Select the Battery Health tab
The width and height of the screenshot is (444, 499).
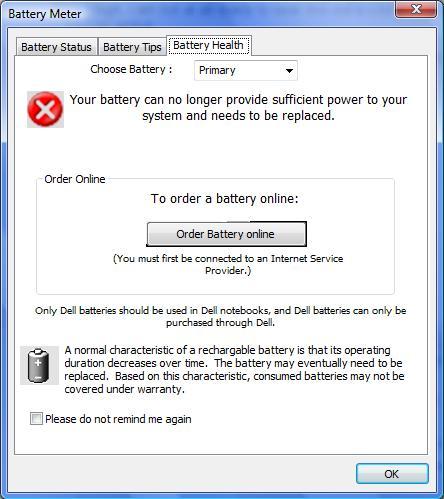point(209,45)
